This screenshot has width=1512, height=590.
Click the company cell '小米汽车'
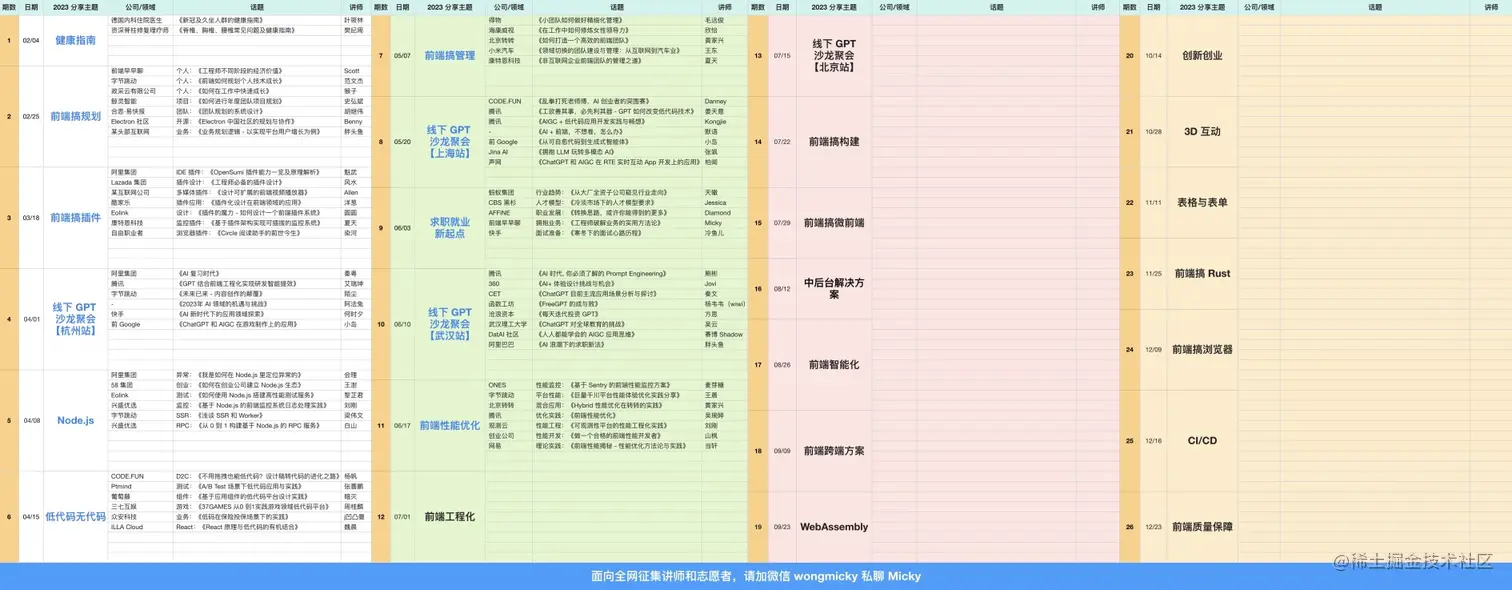510,51
